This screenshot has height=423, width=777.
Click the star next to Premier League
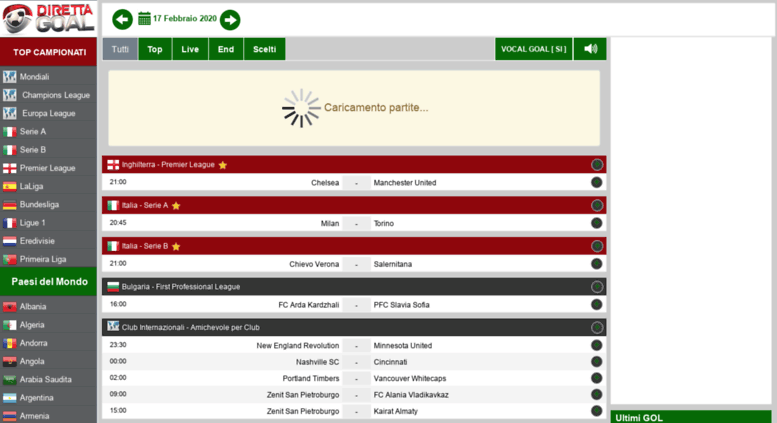tap(223, 165)
